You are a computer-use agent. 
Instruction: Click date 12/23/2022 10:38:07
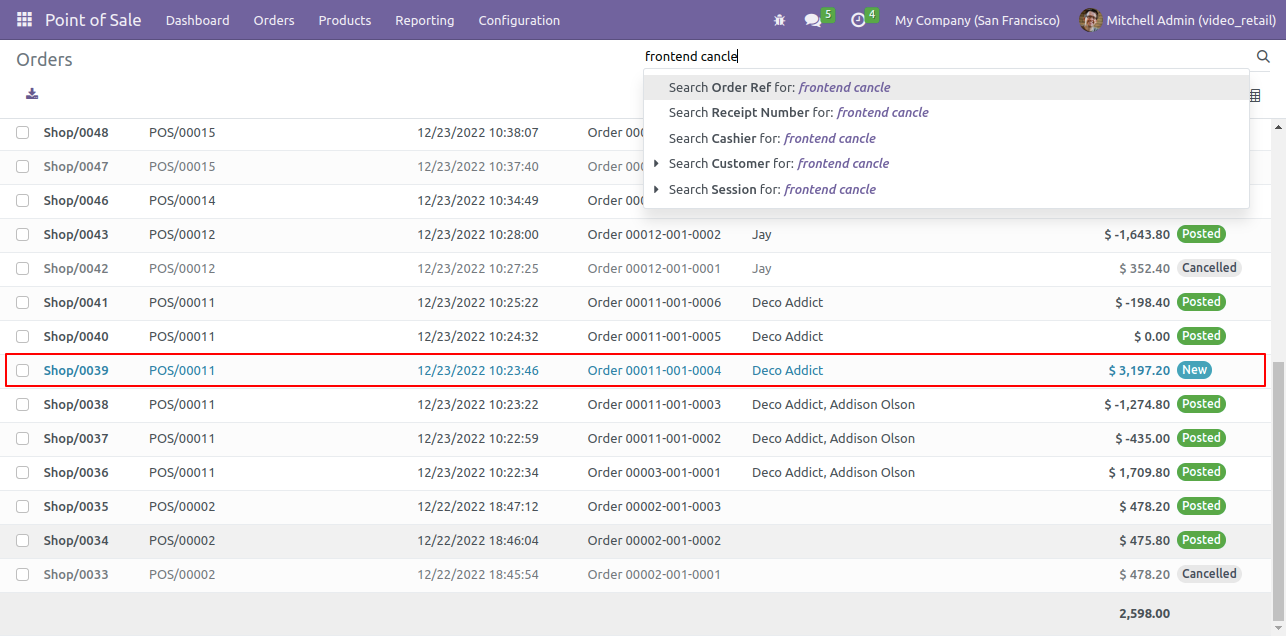point(478,133)
